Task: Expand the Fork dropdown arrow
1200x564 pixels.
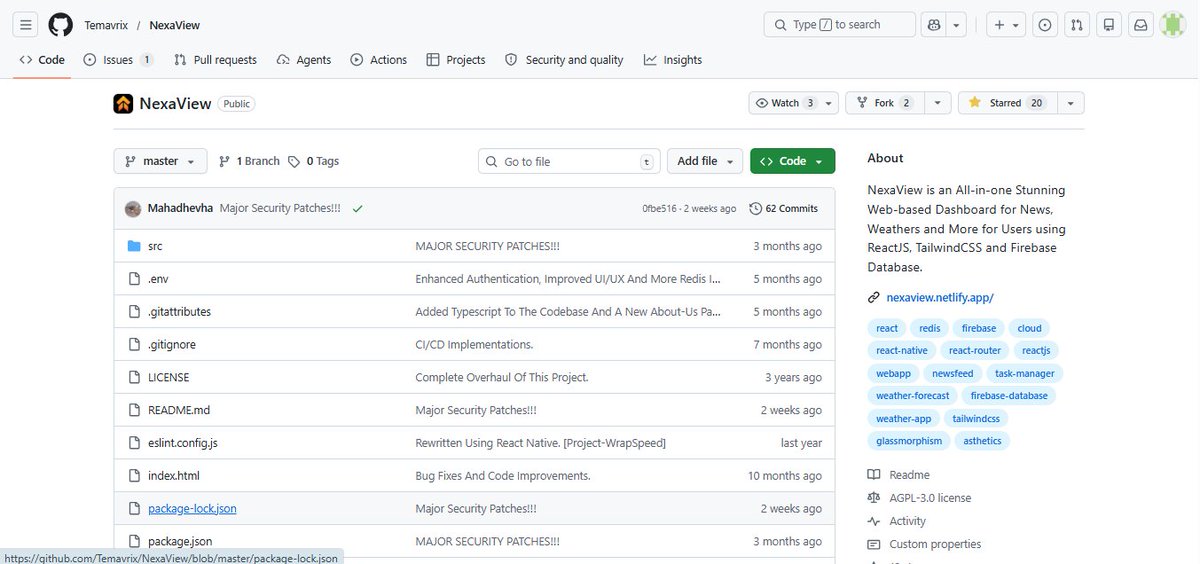Action: (937, 103)
